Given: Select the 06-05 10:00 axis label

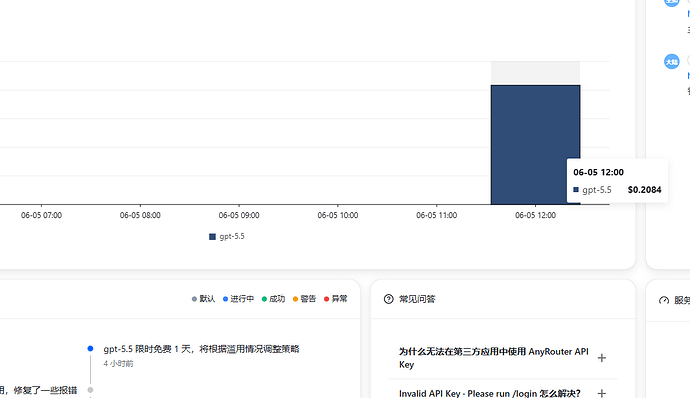Looking at the screenshot, I should pos(338,215).
